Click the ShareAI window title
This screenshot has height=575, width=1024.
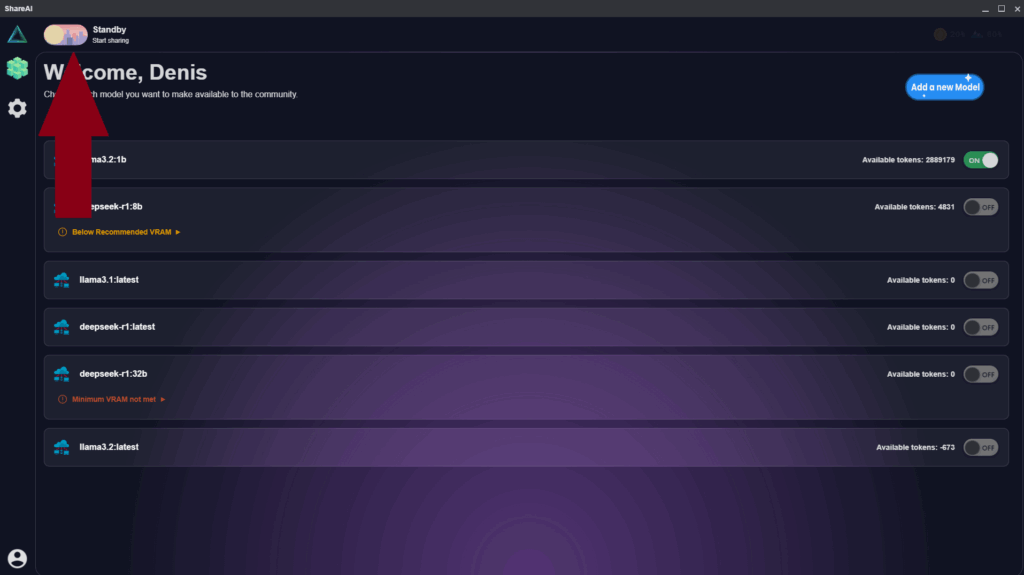coord(18,8)
